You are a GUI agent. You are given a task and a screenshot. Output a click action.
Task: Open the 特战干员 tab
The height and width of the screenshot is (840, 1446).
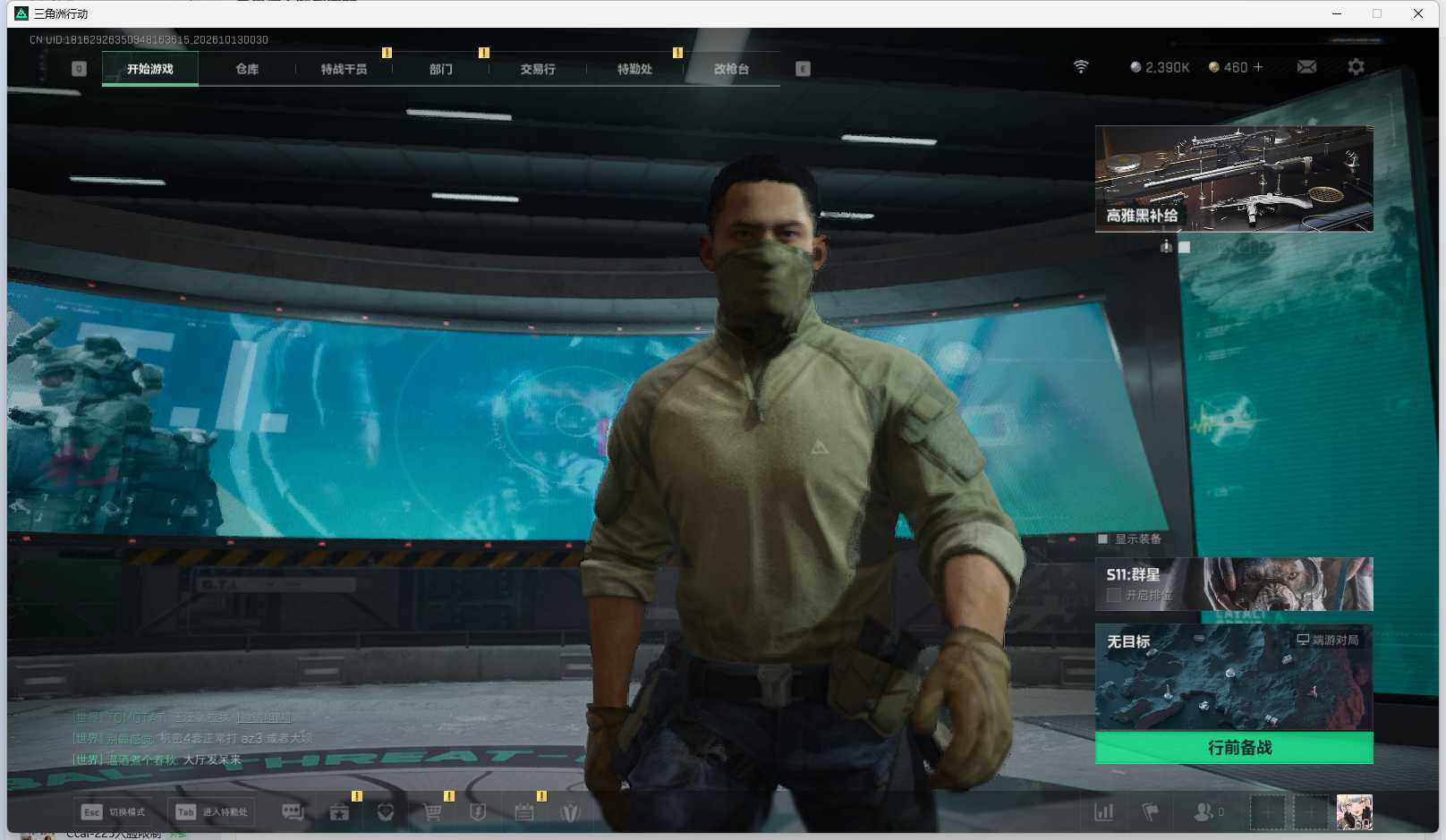[x=344, y=69]
